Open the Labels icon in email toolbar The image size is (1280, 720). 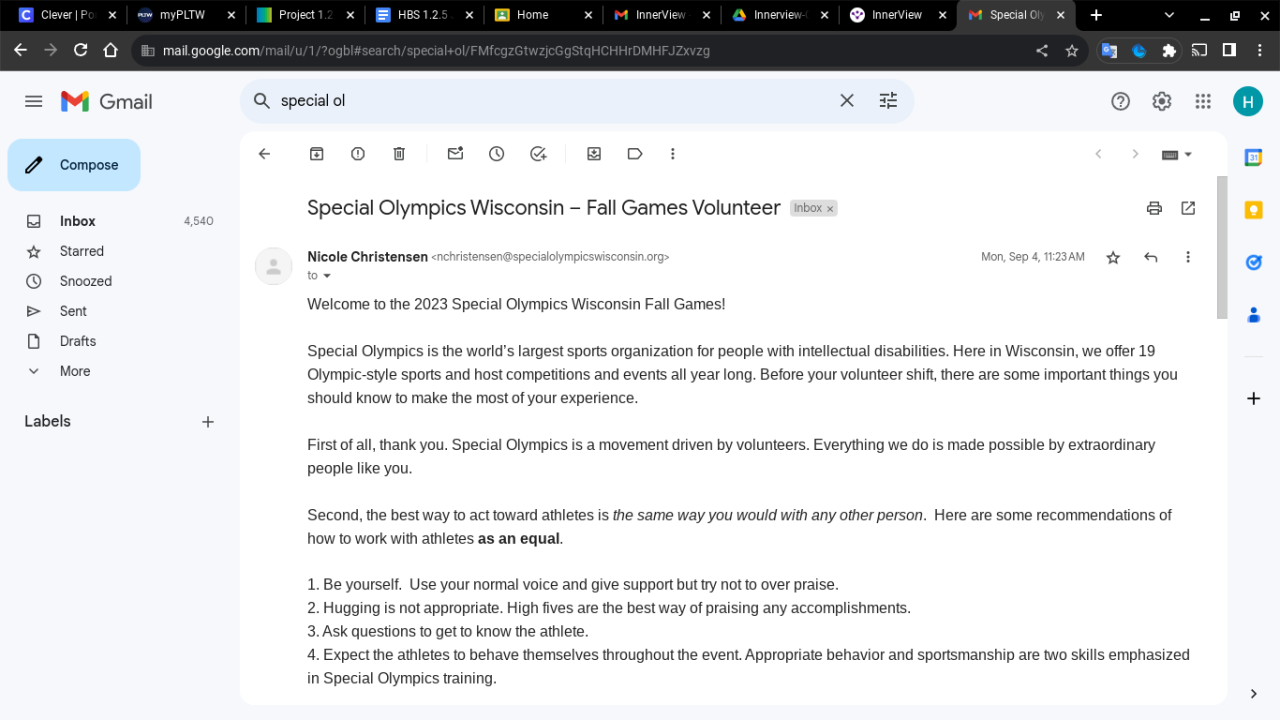[635, 154]
